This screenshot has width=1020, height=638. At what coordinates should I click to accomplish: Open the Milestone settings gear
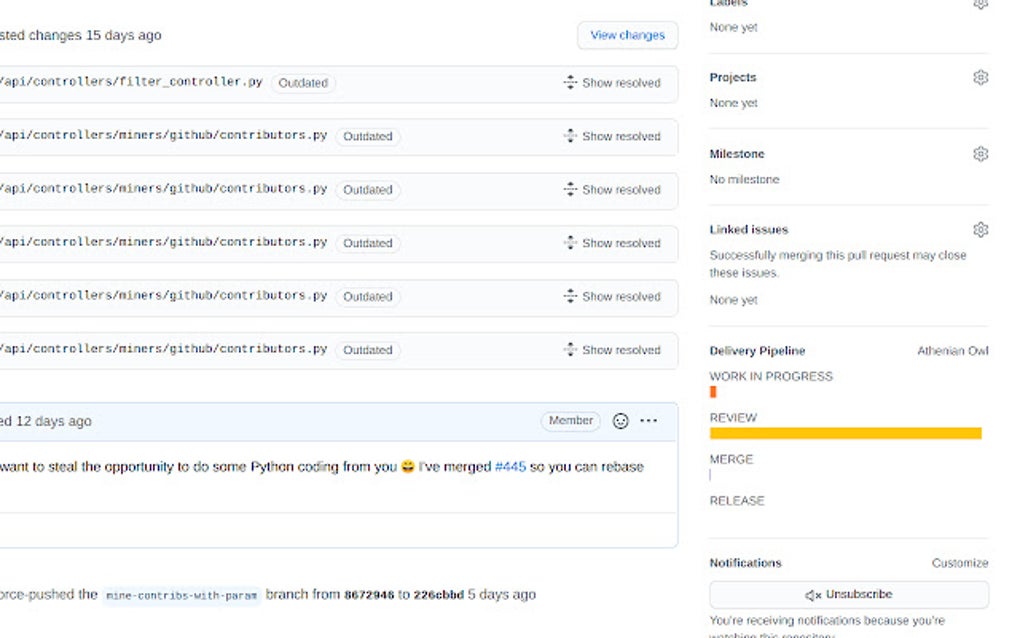pyautogui.click(x=981, y=153)
